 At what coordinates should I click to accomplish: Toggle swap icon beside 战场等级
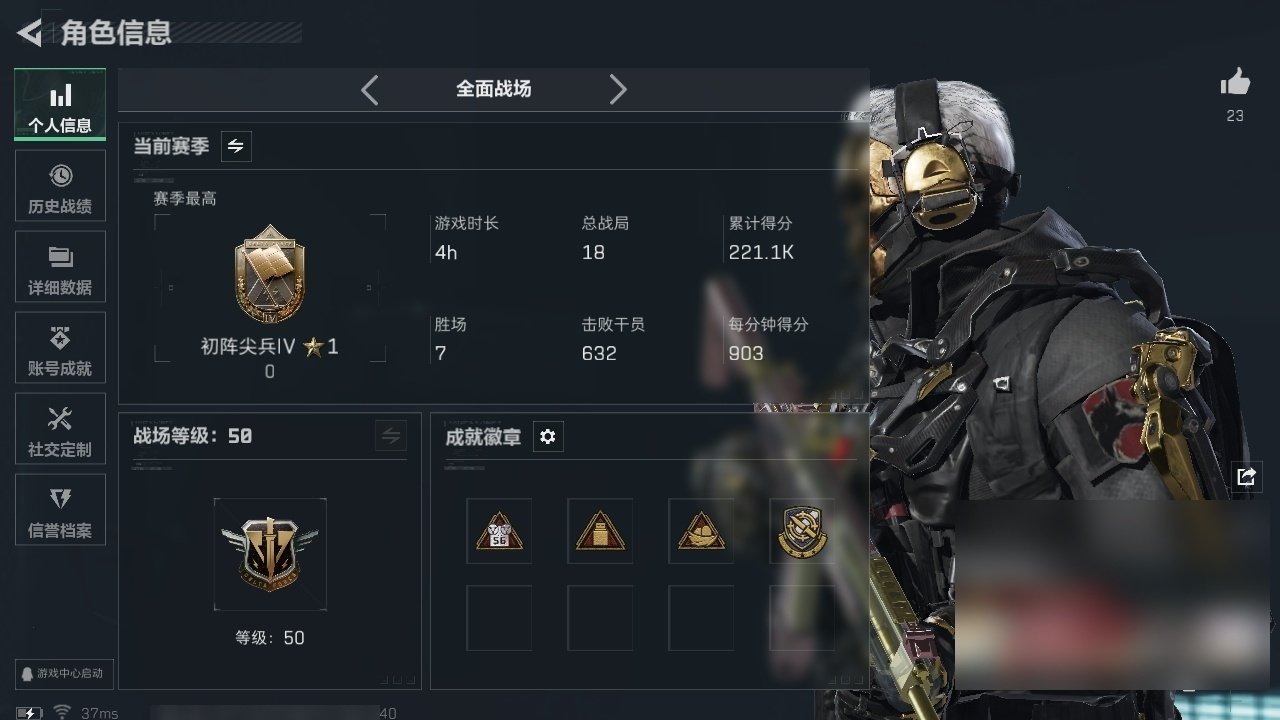click(x=391, y=436)
